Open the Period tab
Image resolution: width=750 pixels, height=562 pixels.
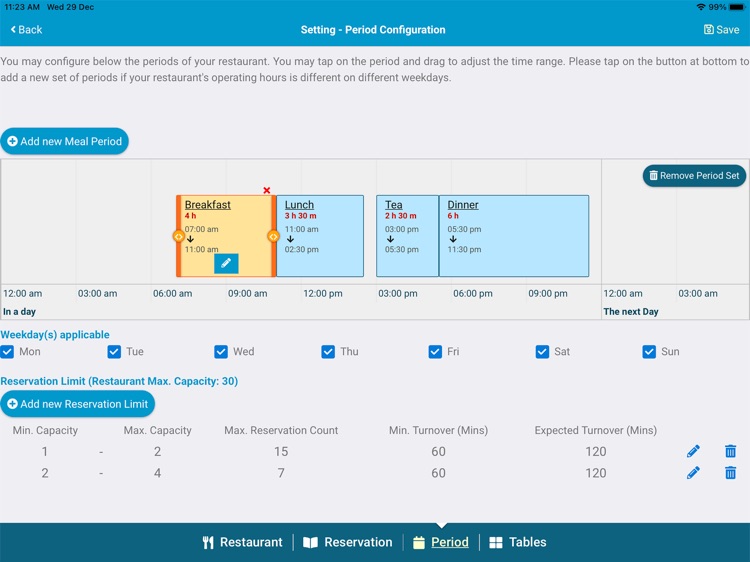[x=441, y=542]
